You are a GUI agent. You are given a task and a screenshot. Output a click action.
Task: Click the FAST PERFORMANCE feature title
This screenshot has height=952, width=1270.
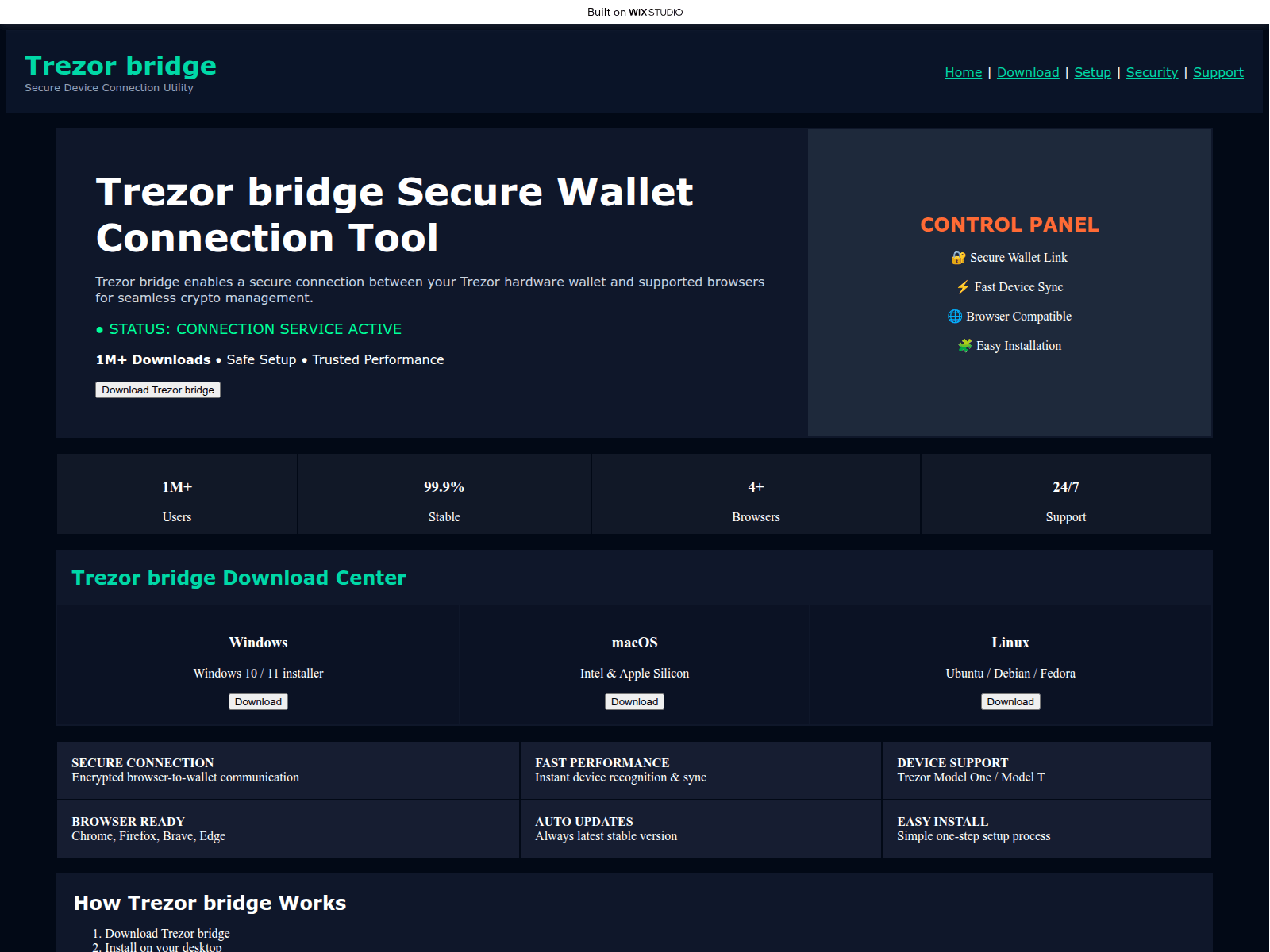602,763
